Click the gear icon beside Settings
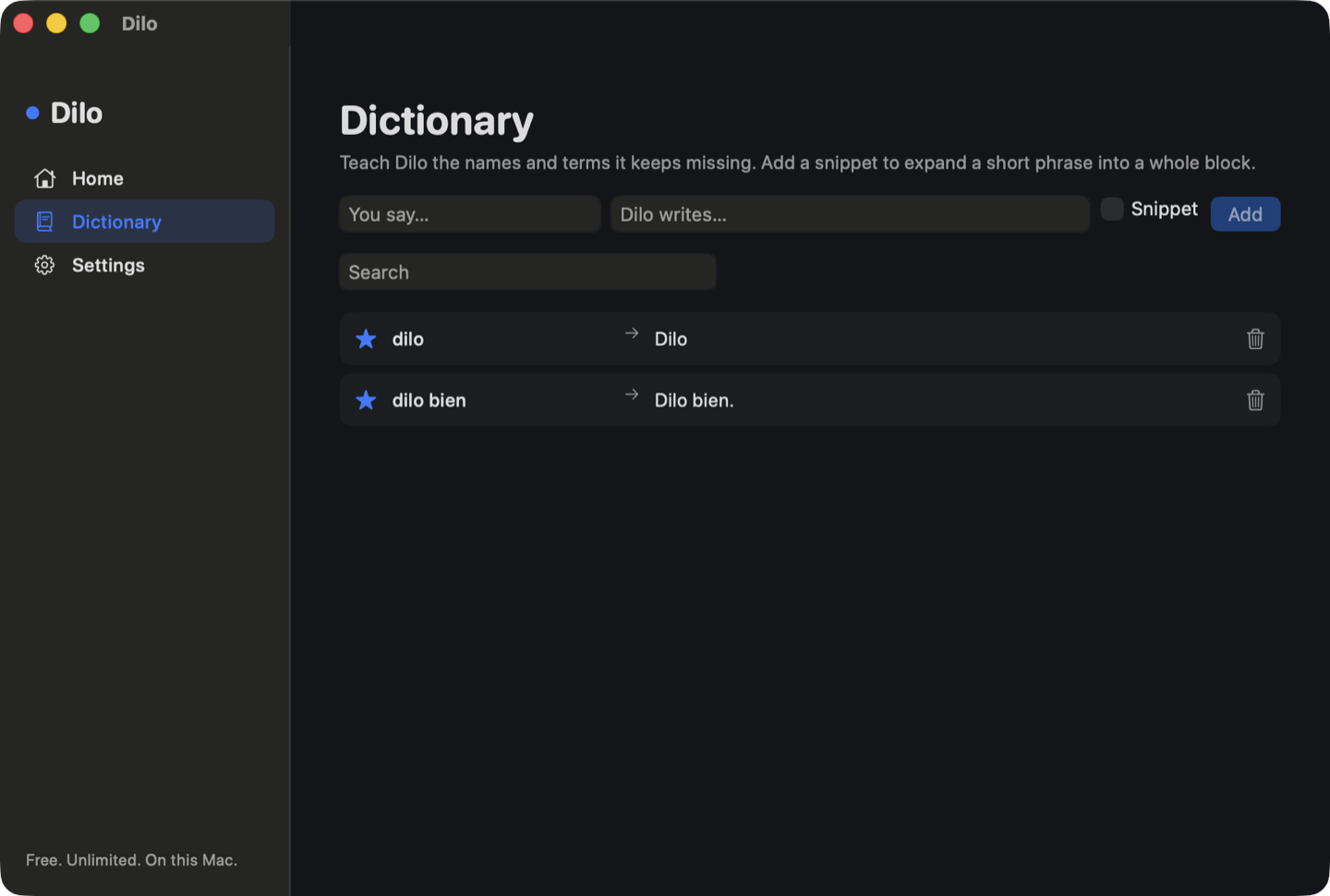The height and width of the screenshot is (896, 1330). point(44,265)
